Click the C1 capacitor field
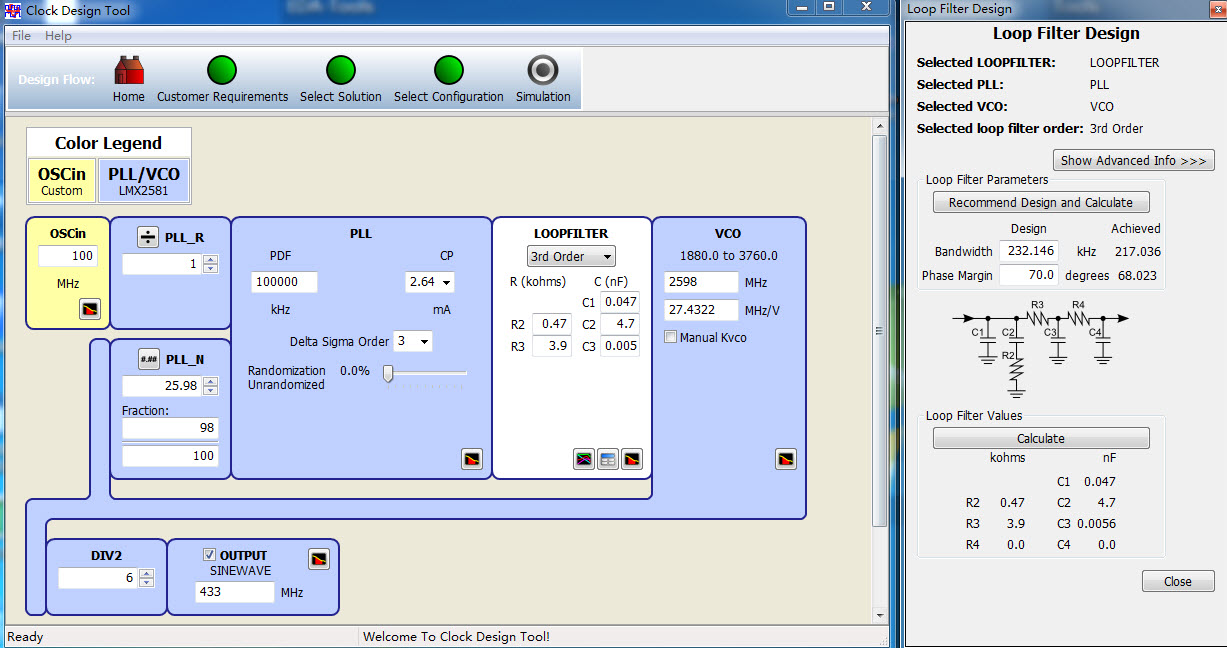 [620, 302]
